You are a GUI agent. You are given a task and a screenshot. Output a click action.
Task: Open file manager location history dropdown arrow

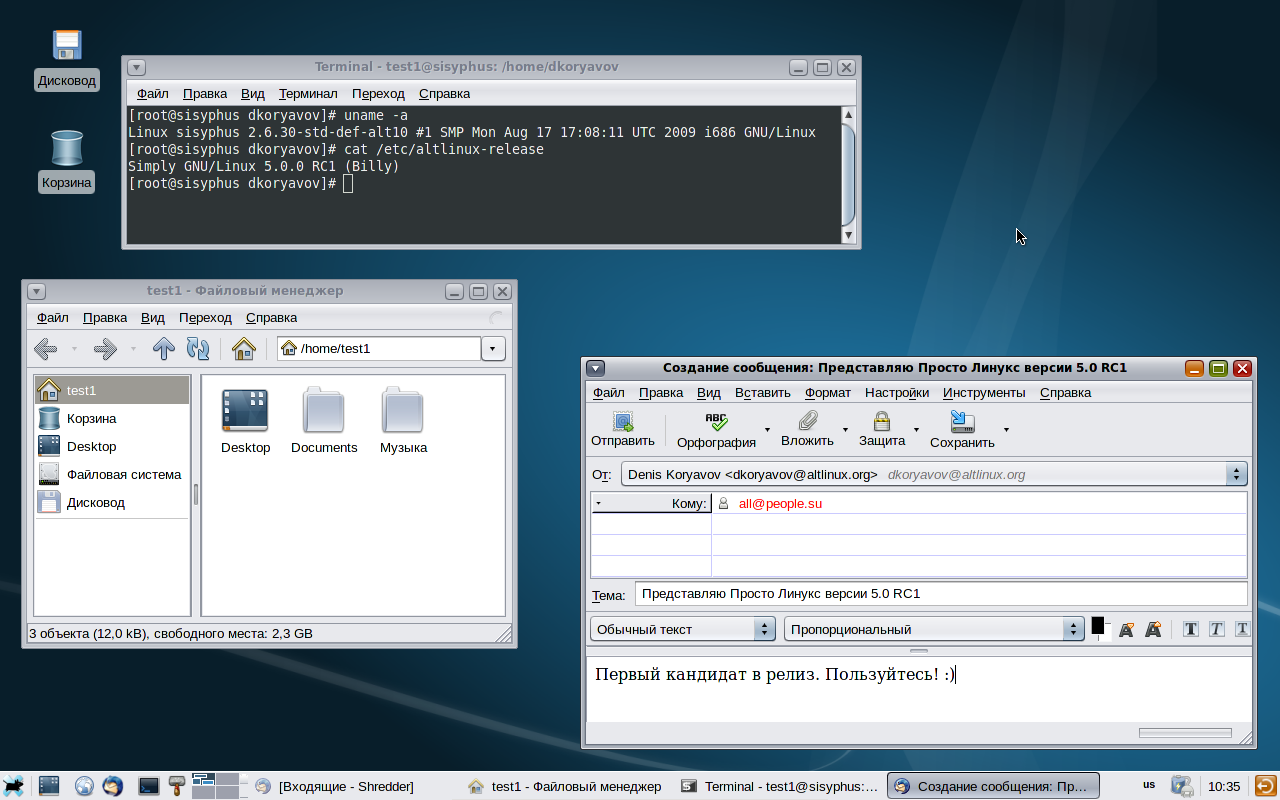[493, 349]
